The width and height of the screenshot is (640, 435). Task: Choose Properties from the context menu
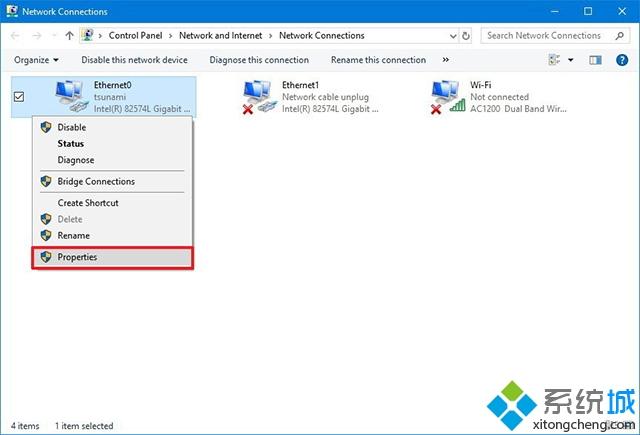pyautogui.click(x=77, y=257)
